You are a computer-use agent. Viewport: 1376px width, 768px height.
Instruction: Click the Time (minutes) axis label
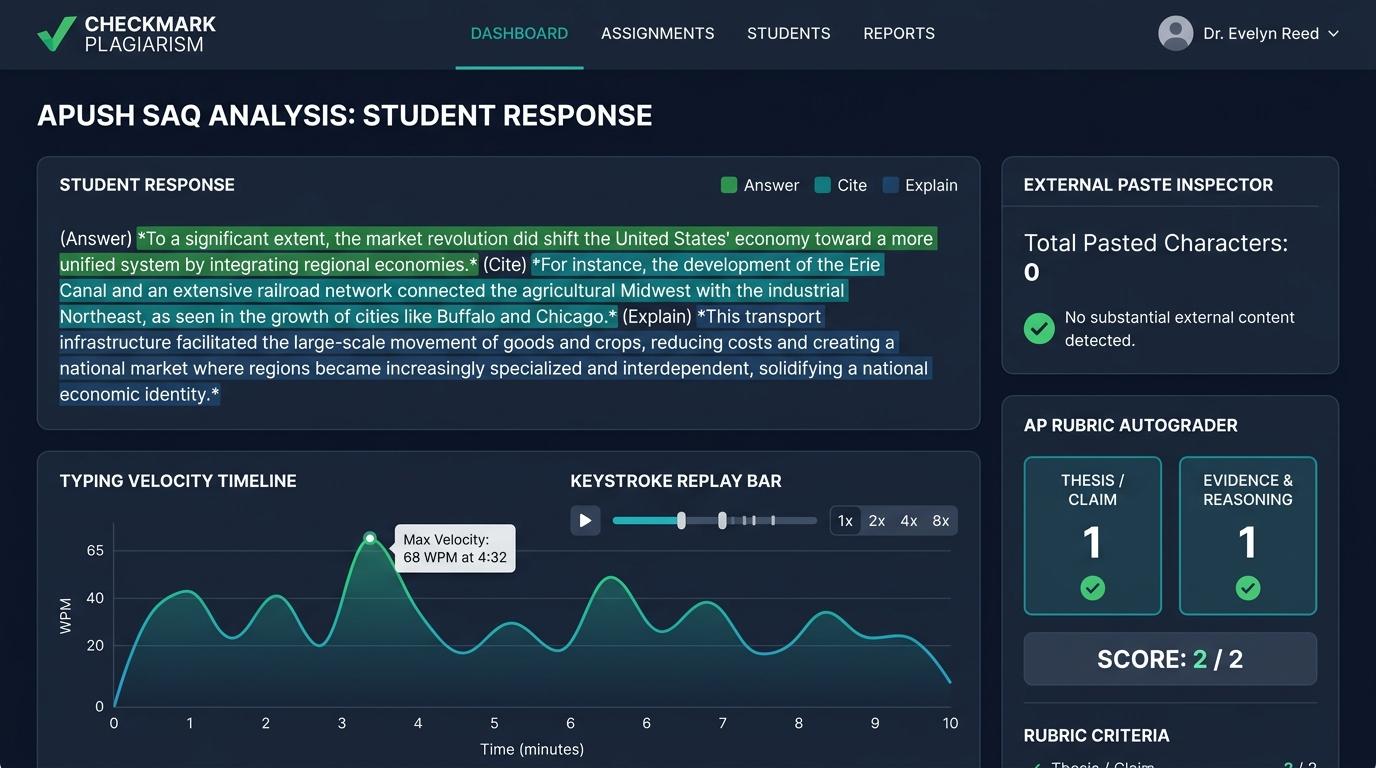click(532, 749)
